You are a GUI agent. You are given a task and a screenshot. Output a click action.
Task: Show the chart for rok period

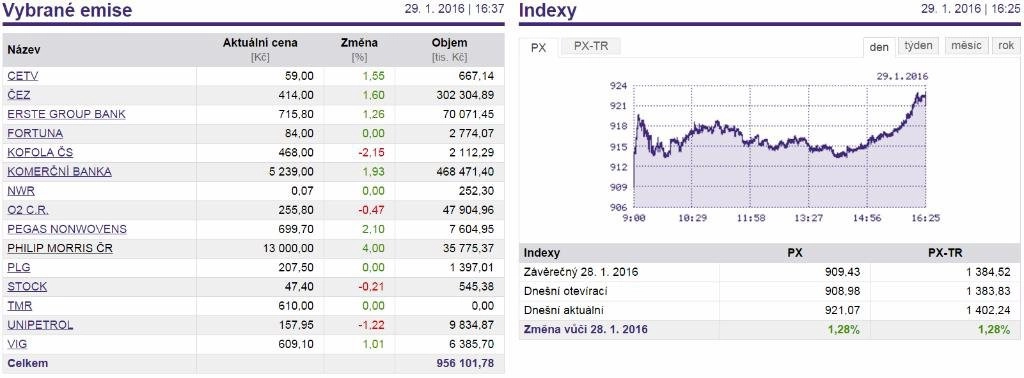coord(1006,46)
